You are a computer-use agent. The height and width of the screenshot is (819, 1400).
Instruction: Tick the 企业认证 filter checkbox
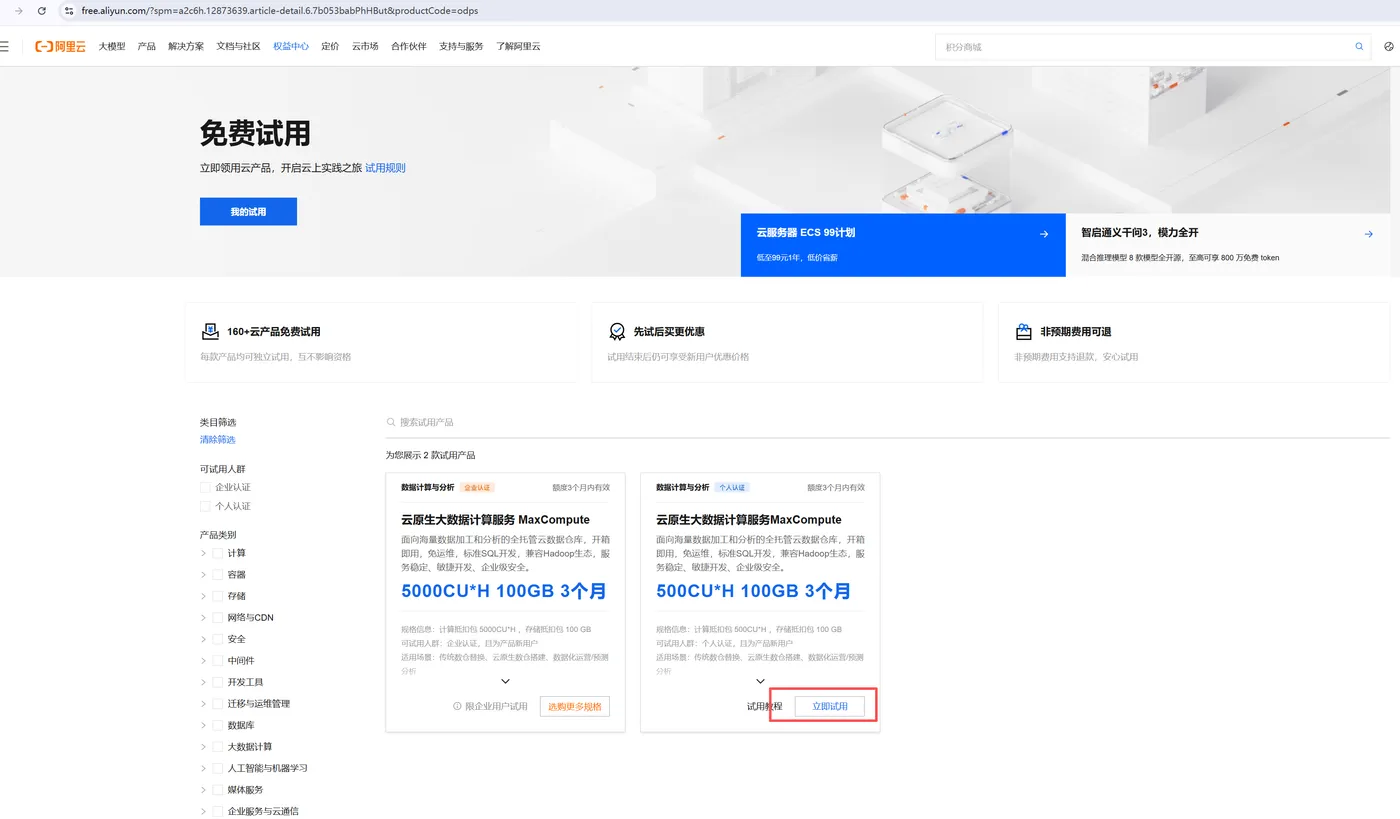coord(205,487)
